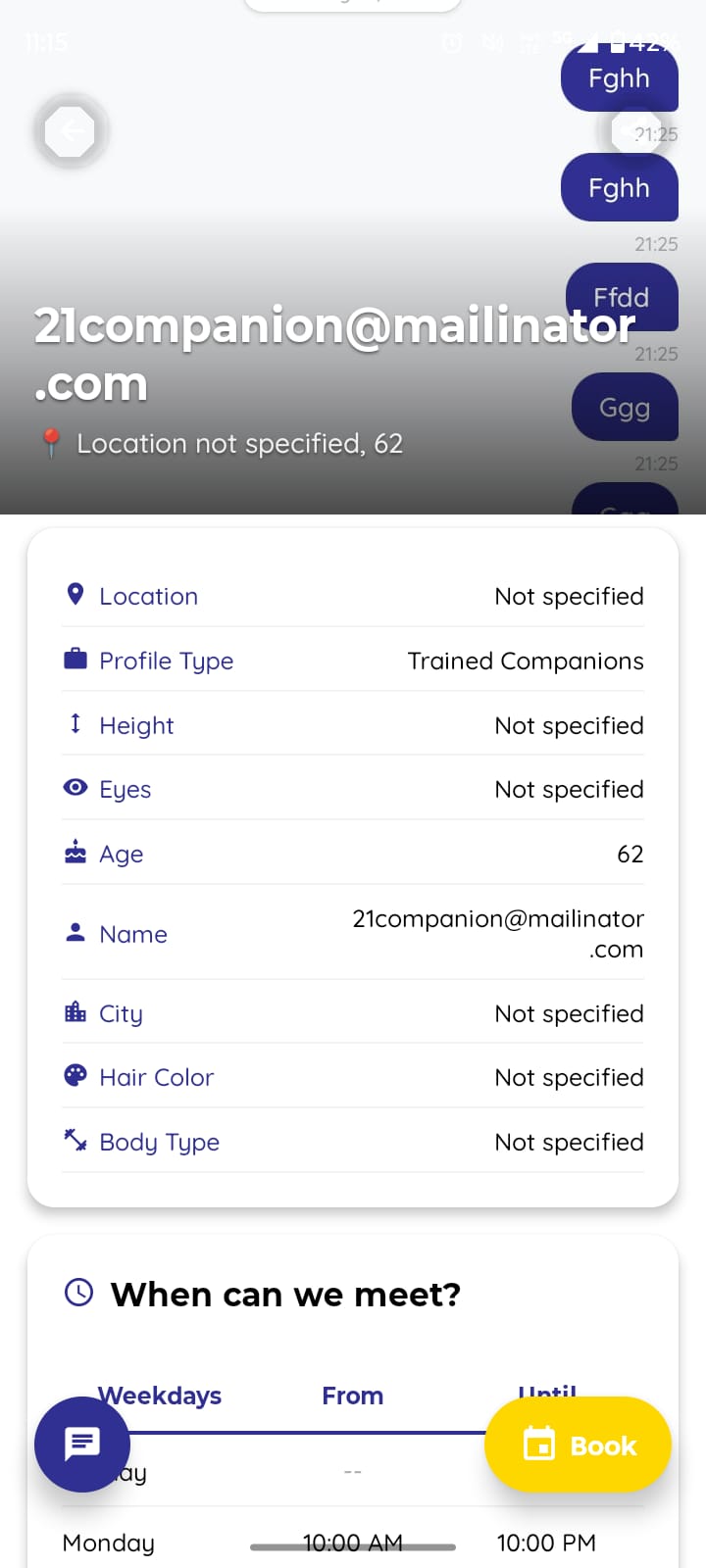This screenshot has width=706, height=1568.
Task: Tap the Eyes icon
Action: (x=76, y=787)
